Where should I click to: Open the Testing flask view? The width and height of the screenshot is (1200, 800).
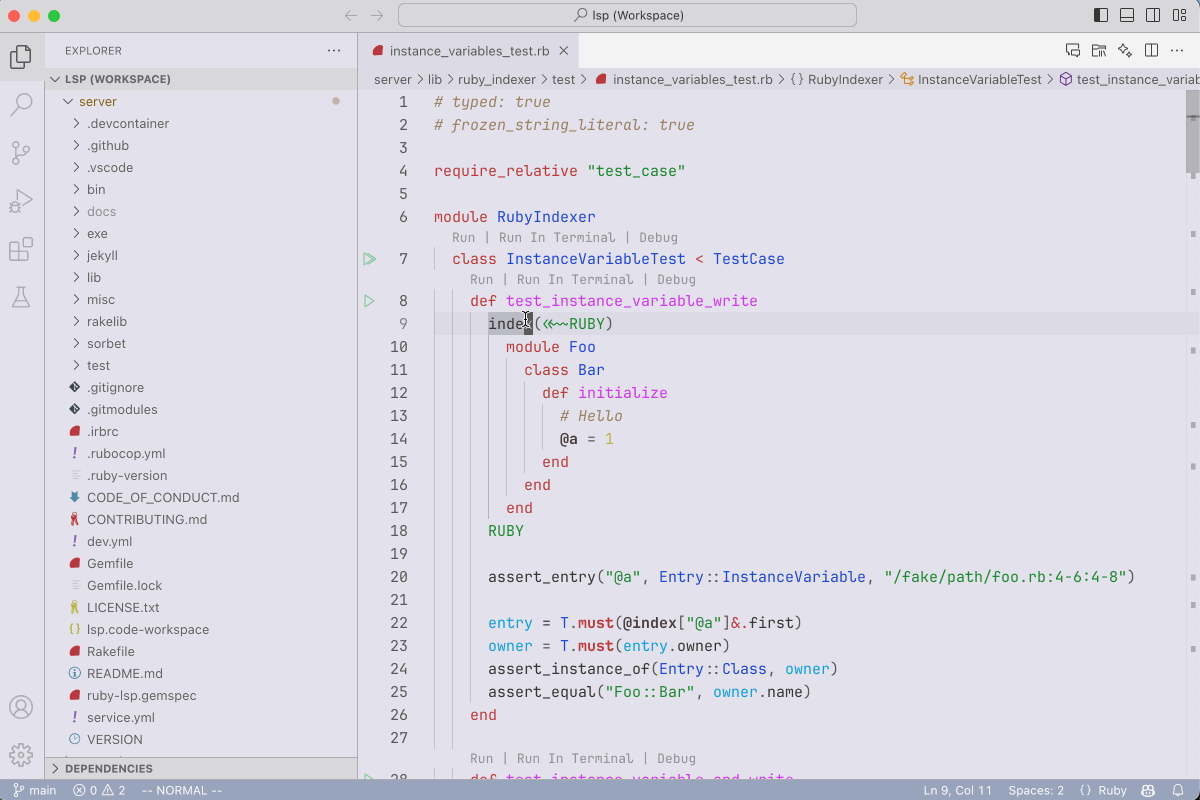(x=21, y=297)
